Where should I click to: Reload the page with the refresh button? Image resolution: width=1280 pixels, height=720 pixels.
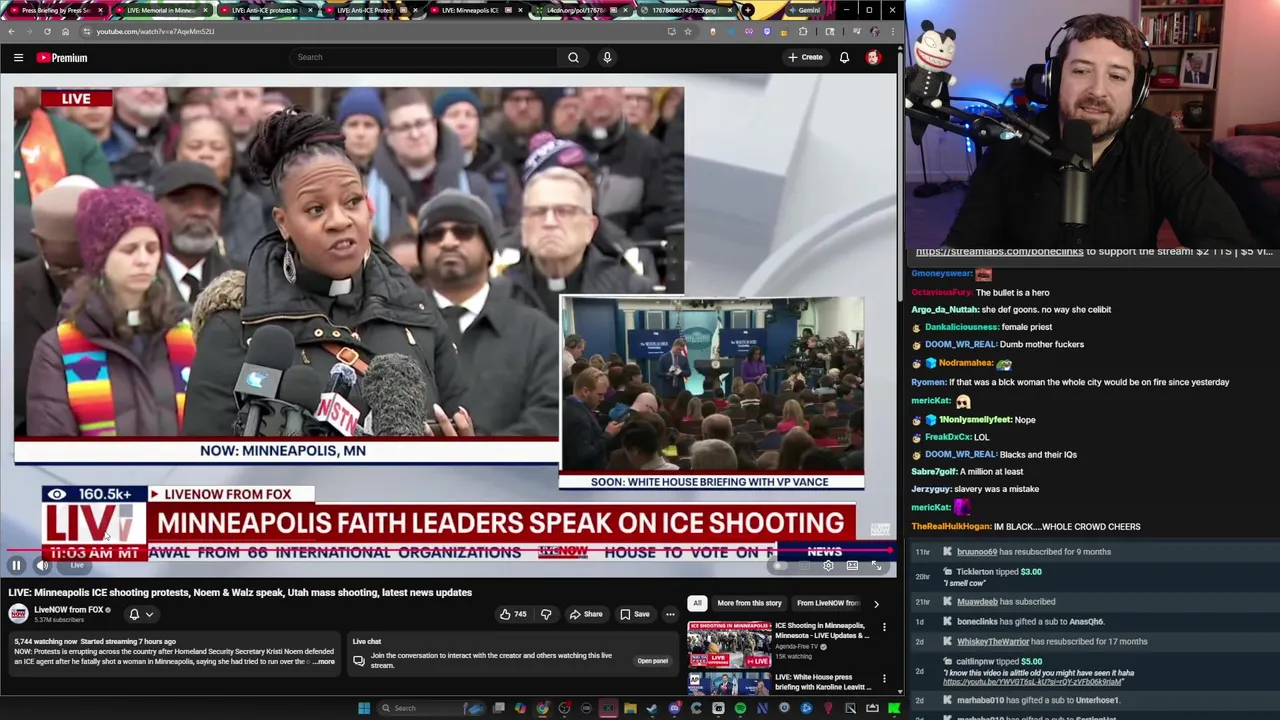point(47,31)
